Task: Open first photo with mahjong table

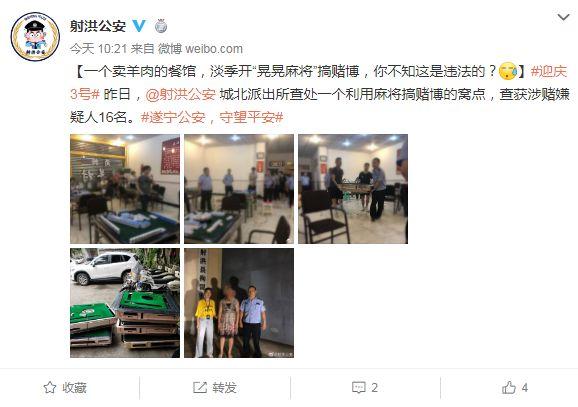Action: (125, 189)
